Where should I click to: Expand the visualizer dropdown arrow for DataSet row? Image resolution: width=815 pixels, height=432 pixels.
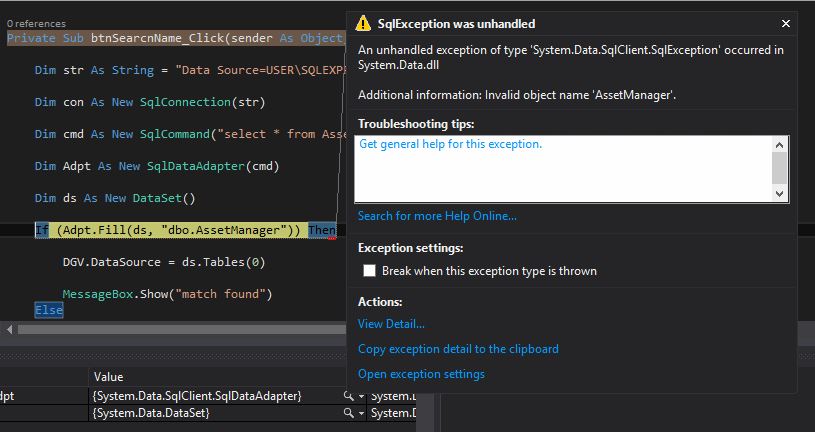361,413
